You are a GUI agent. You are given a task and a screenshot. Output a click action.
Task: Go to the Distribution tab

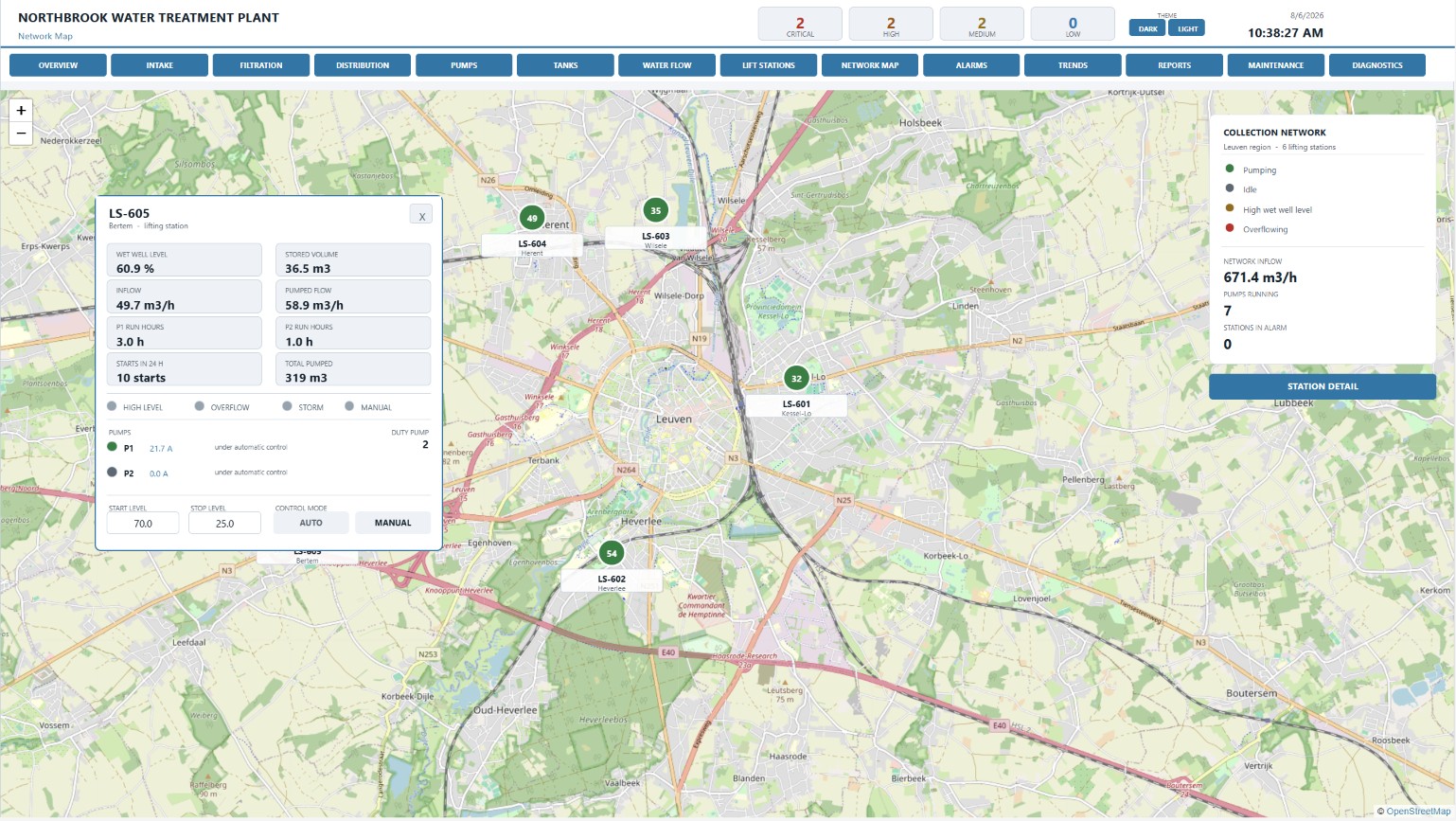pyautogui.click(x=363, y=65)
